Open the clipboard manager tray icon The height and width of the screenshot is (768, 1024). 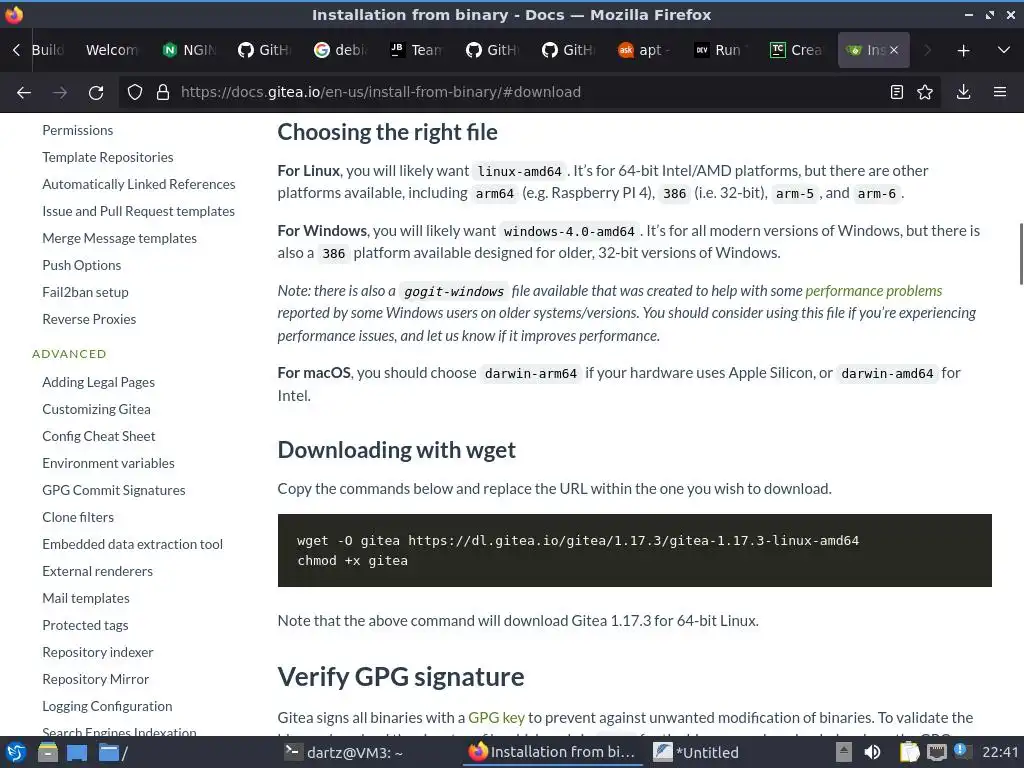908,752
